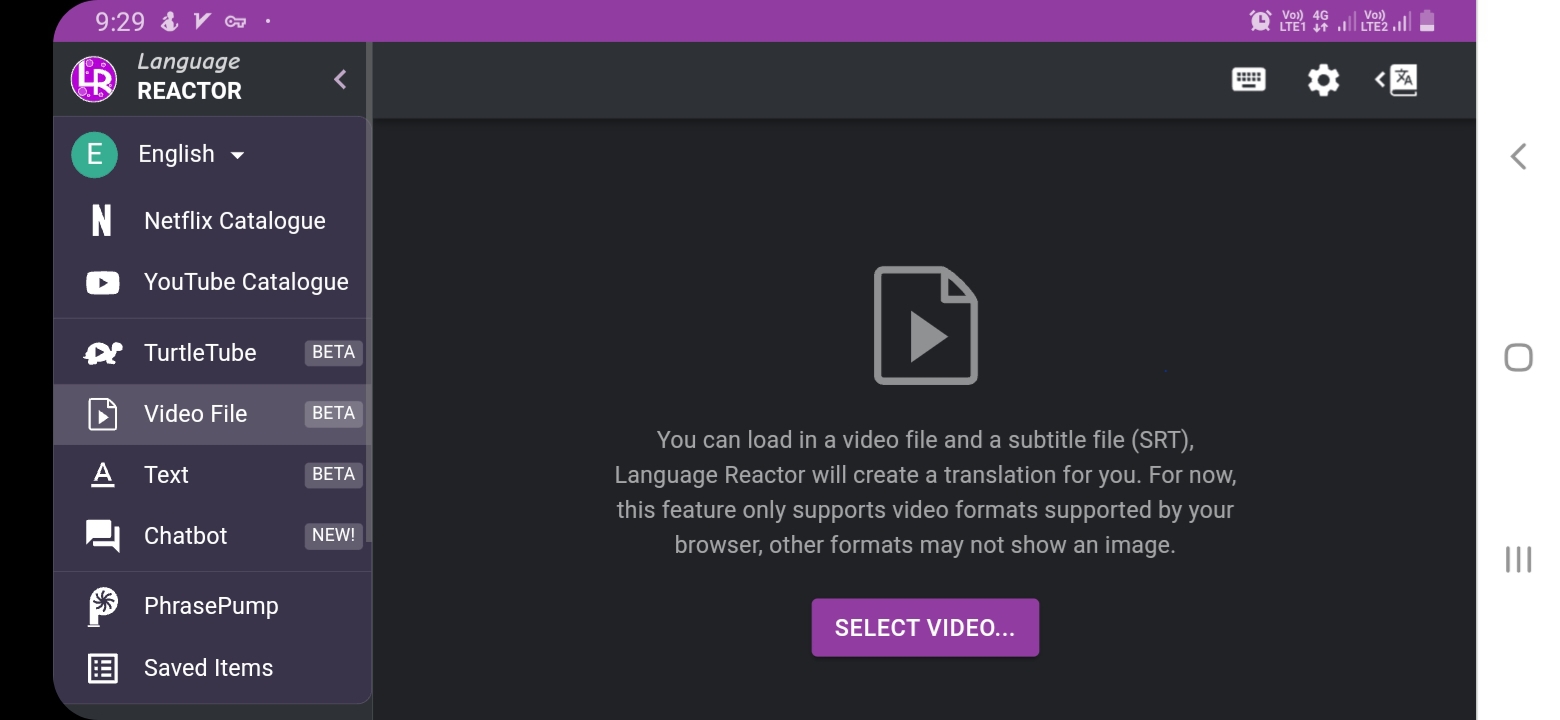The image size is (1560, 720).
Task: Open Netflix Catalogue
Action: point(212,221)
